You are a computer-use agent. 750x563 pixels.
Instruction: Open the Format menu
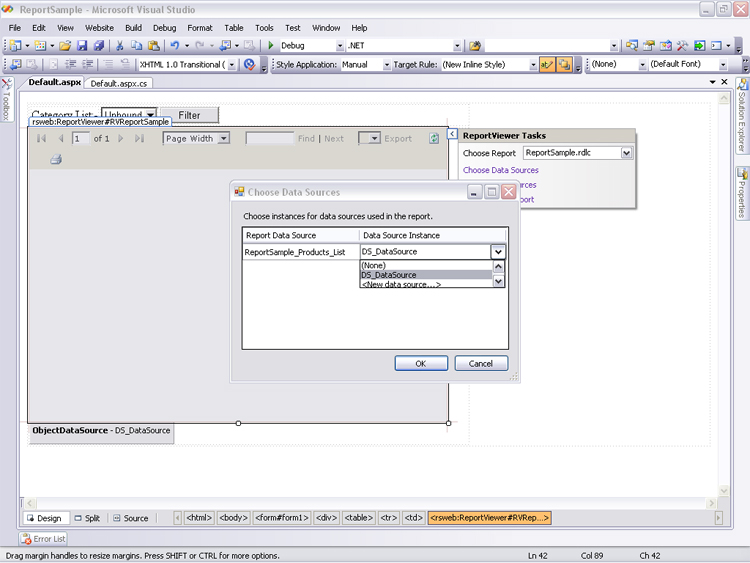click(x=200, y=28)
